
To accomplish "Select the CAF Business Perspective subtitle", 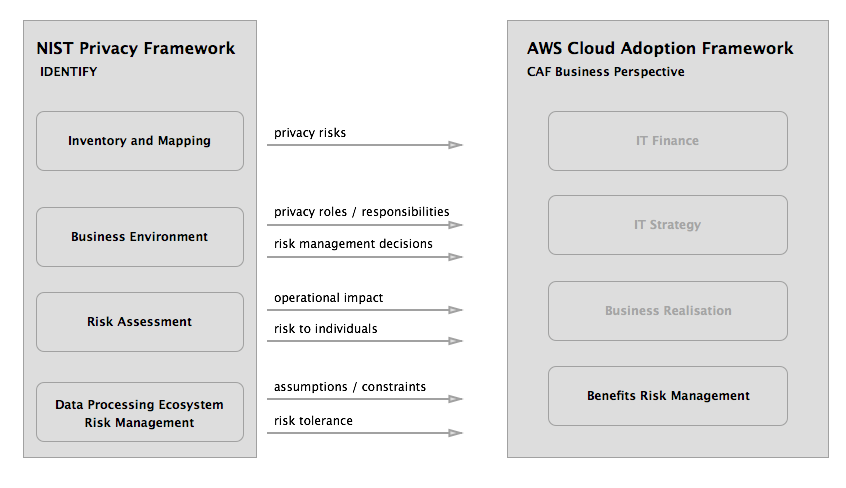I will 605,72.
